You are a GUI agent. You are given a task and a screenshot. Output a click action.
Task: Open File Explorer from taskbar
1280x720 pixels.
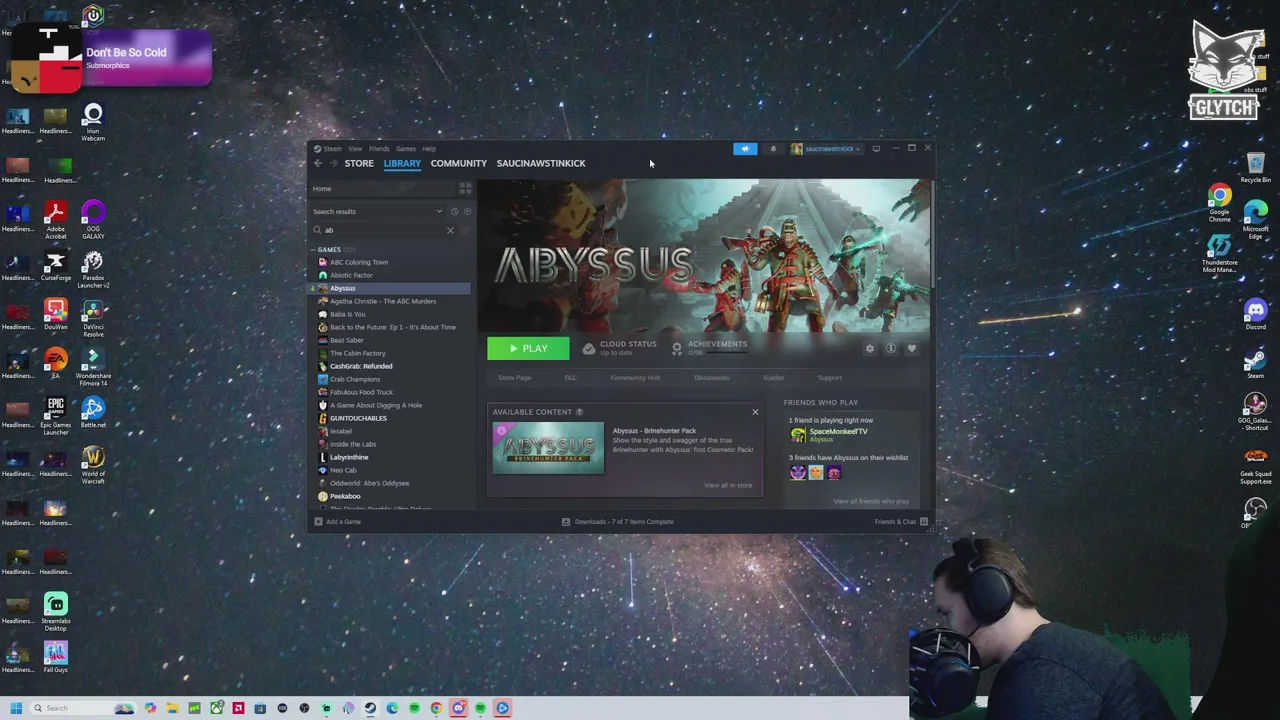tap(172, 708)
